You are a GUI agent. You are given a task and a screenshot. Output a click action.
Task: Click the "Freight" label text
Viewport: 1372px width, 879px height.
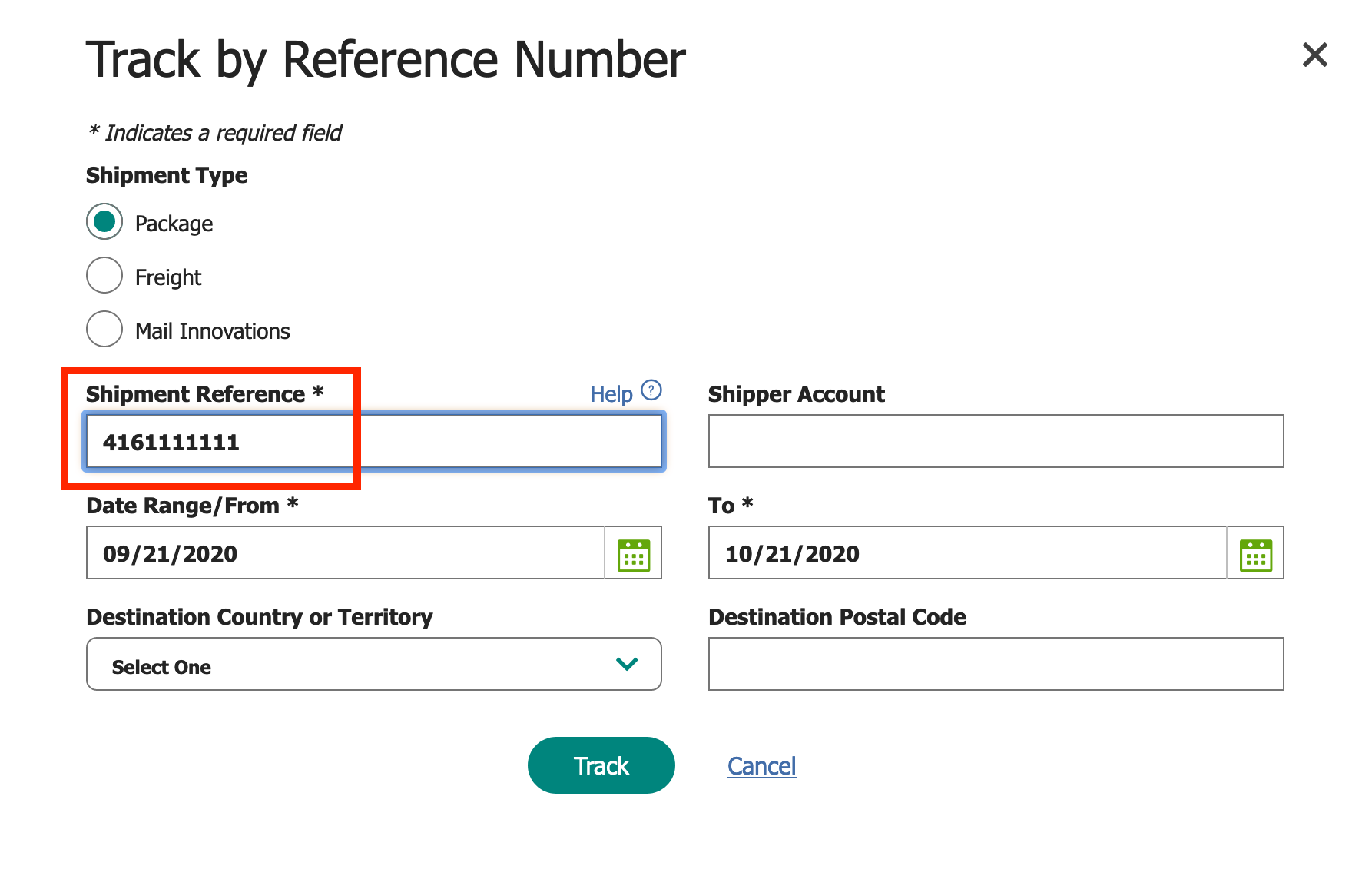click(x=168, y=277)
